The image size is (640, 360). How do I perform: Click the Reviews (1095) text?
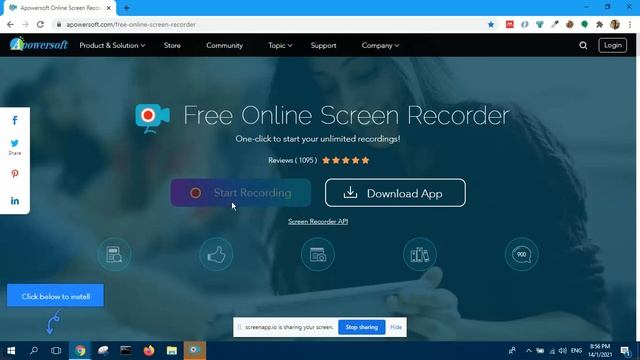tap(292, 160)
